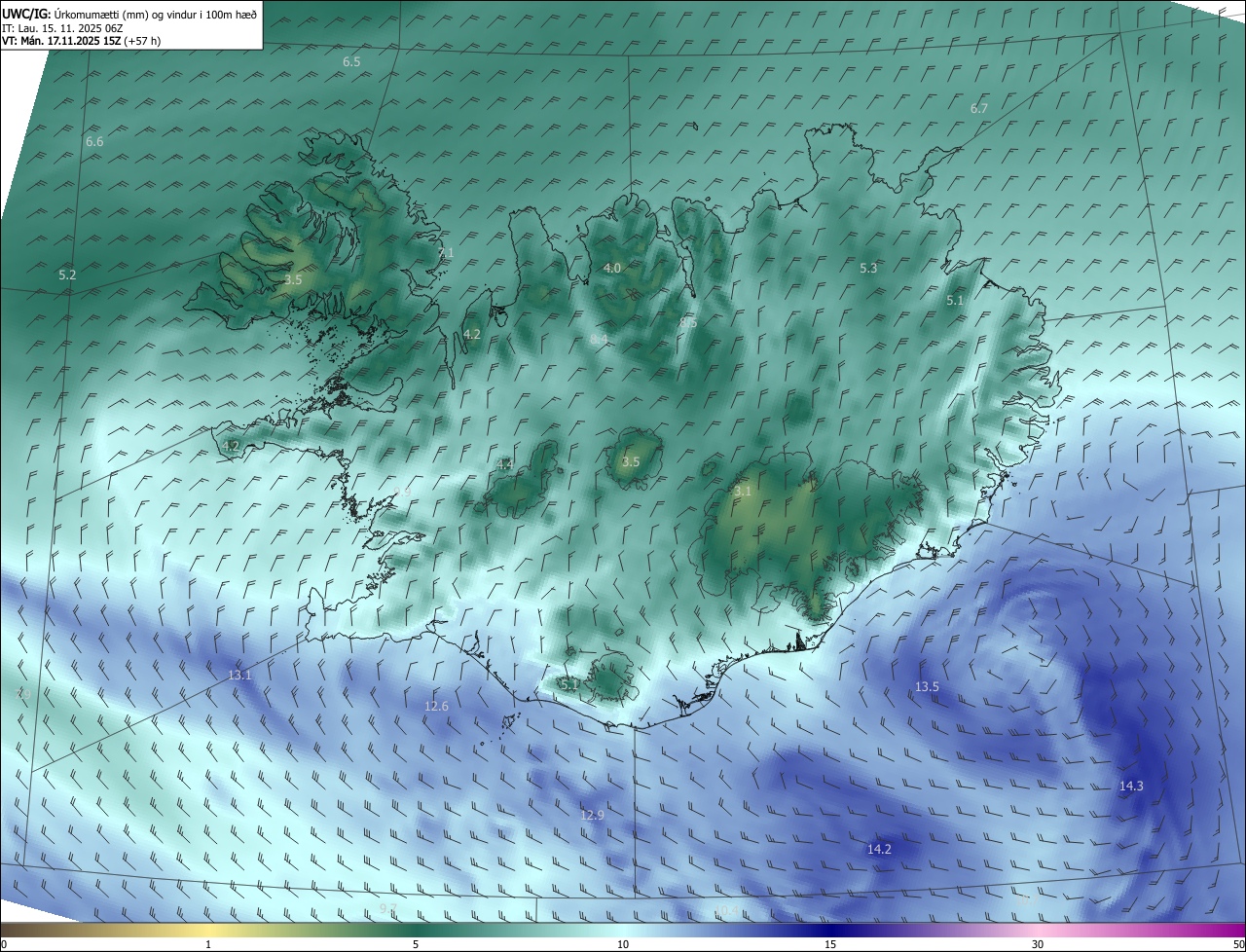Click the 14.2 value label over the southern sea

pos(879,849)
